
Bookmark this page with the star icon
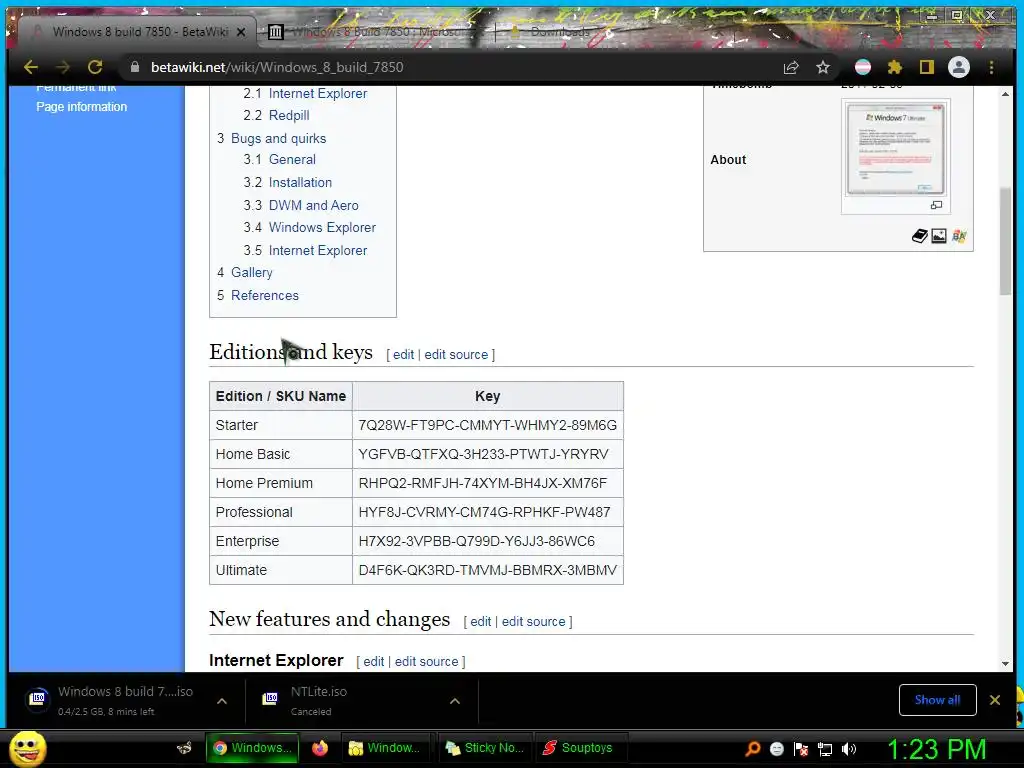coord(823,67)
